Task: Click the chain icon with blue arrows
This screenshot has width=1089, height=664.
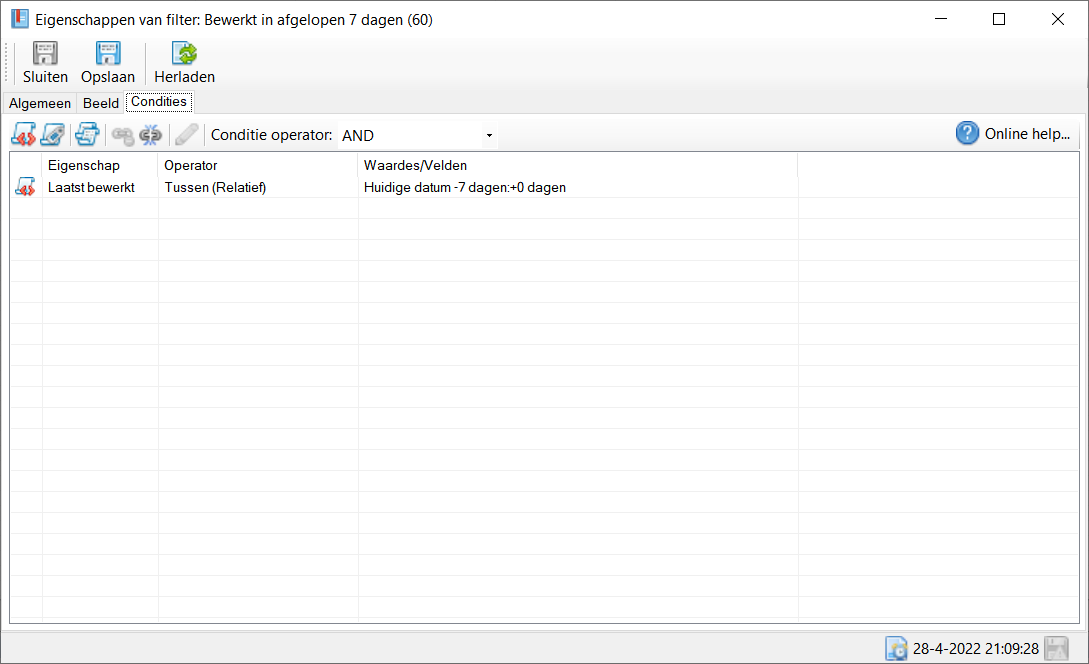Action: (150, 134)
